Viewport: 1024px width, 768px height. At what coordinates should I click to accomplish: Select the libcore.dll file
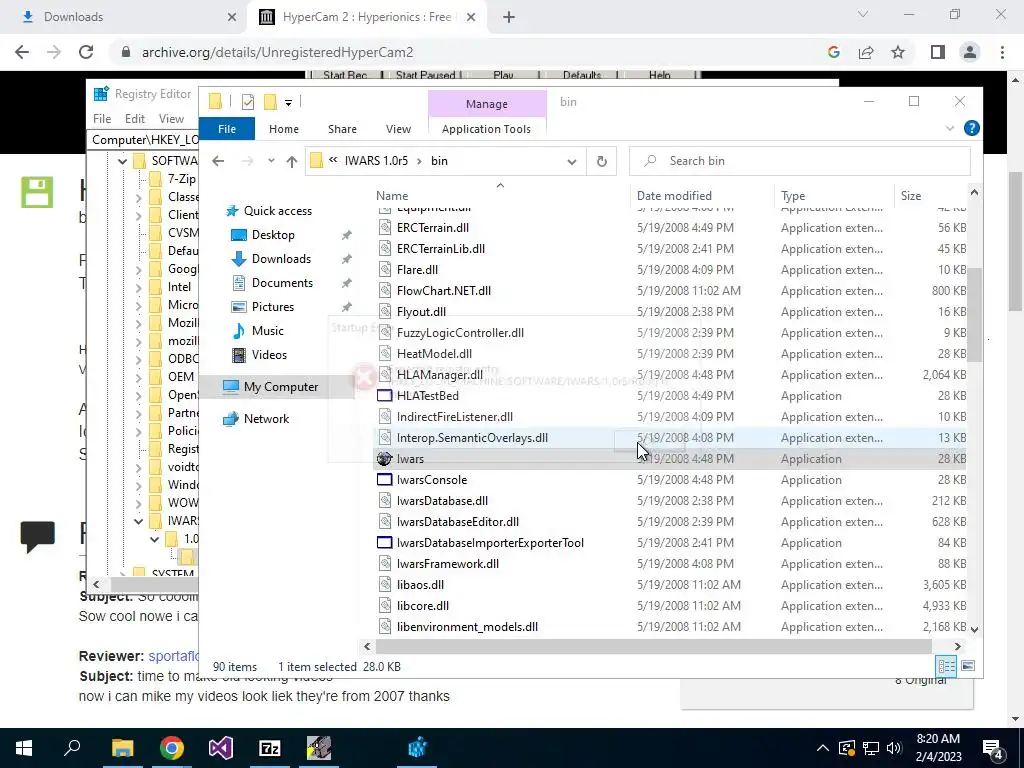(x=423, y=606)
